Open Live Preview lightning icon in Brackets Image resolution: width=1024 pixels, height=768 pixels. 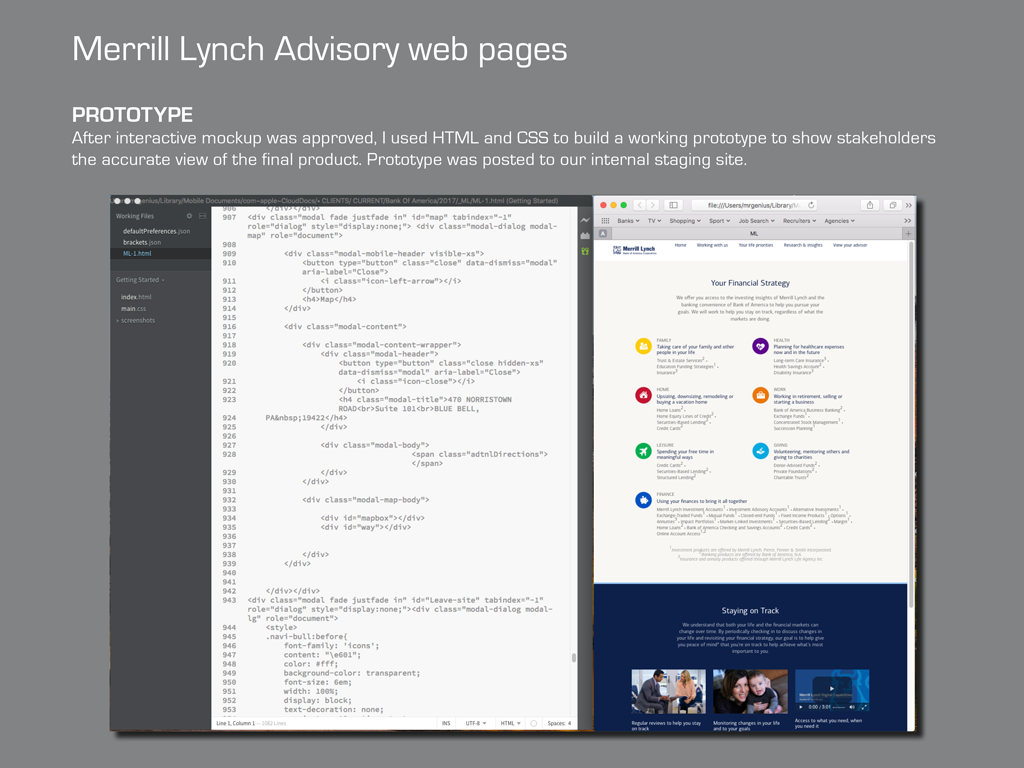click(x=585, y=220)
